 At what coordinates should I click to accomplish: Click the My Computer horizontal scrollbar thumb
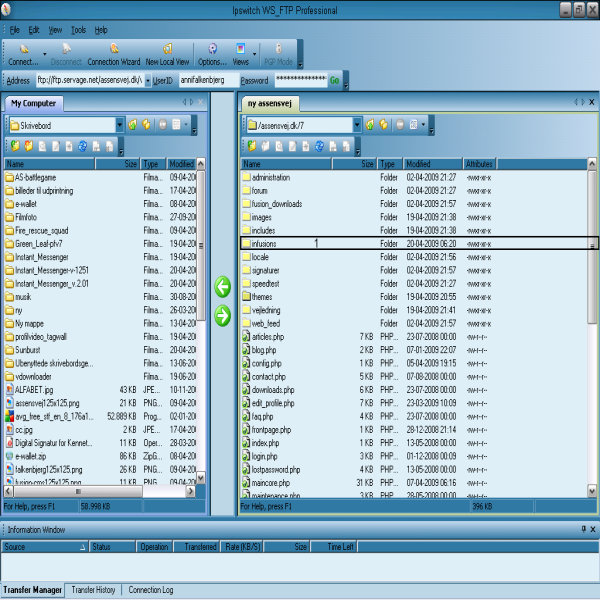pyautogui.click(x=78, y=491)
